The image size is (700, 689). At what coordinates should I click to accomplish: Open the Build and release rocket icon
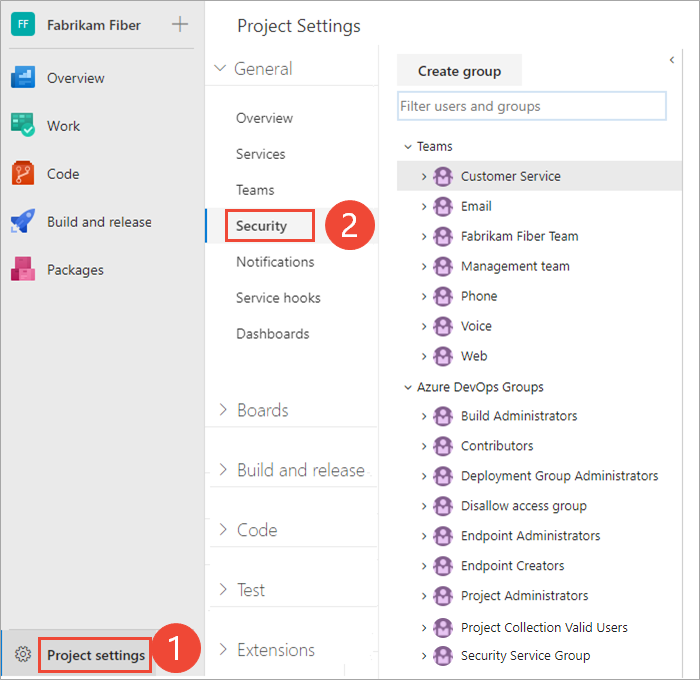(23, 221)
